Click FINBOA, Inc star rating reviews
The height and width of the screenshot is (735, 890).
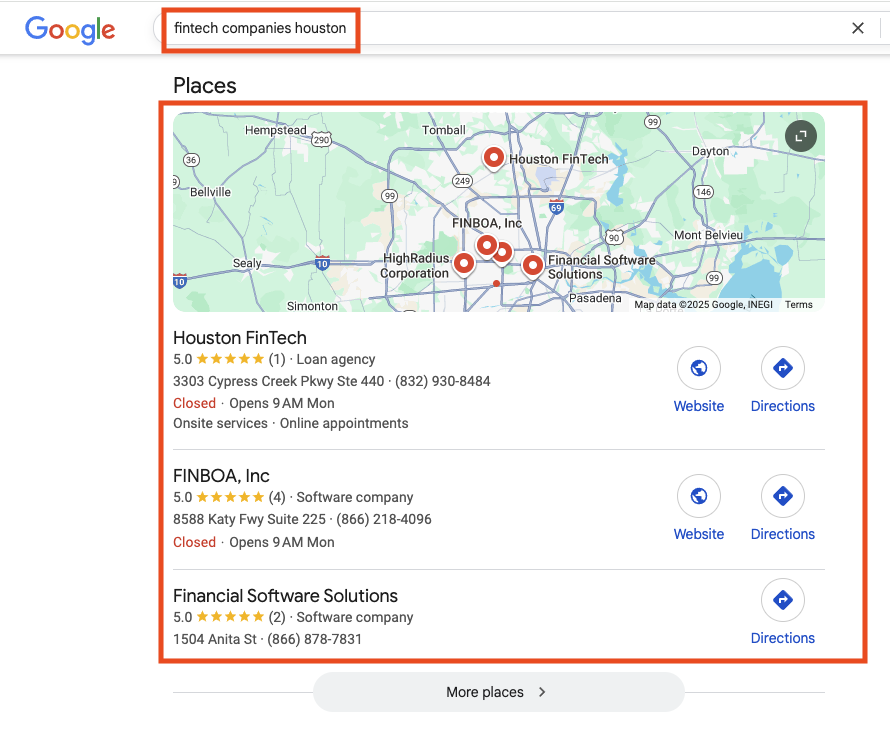(230, 497)
